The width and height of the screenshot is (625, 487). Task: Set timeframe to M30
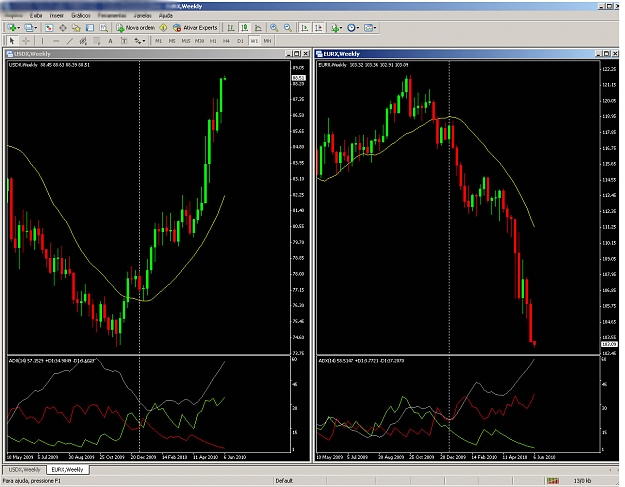coord(199,41)
